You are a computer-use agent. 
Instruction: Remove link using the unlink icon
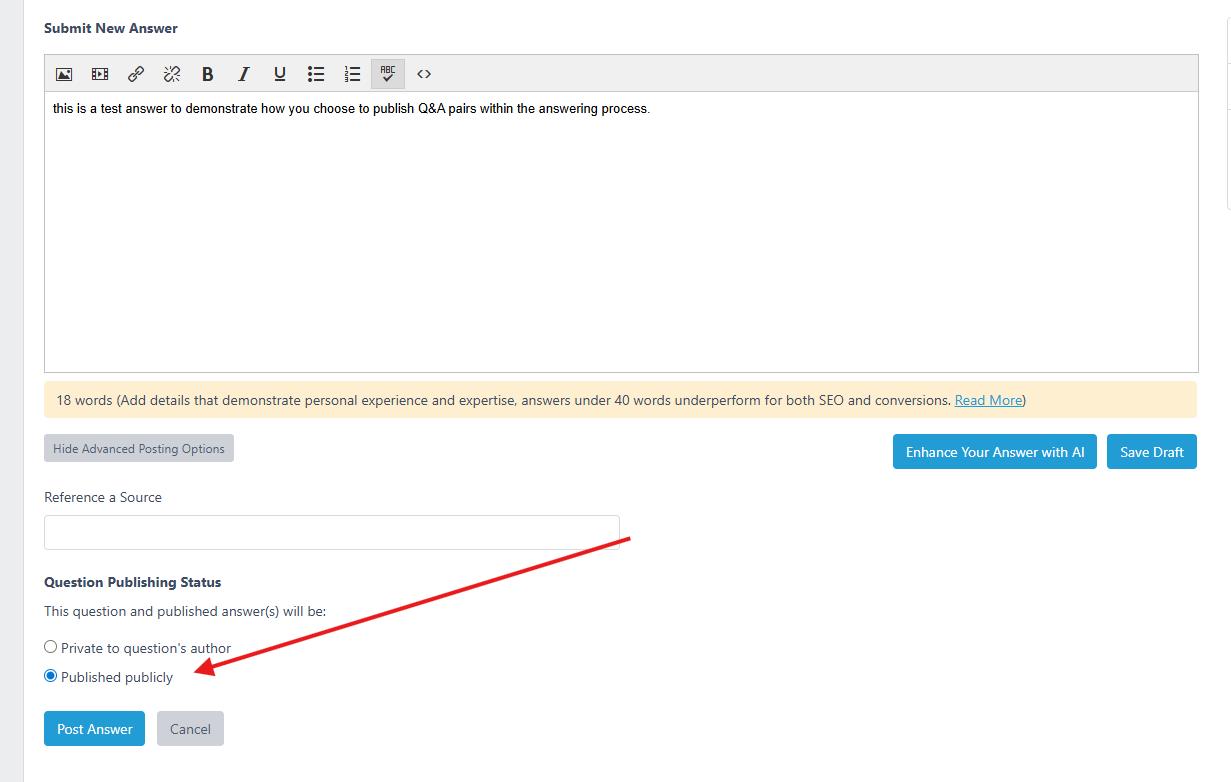(x=172, y=74)
